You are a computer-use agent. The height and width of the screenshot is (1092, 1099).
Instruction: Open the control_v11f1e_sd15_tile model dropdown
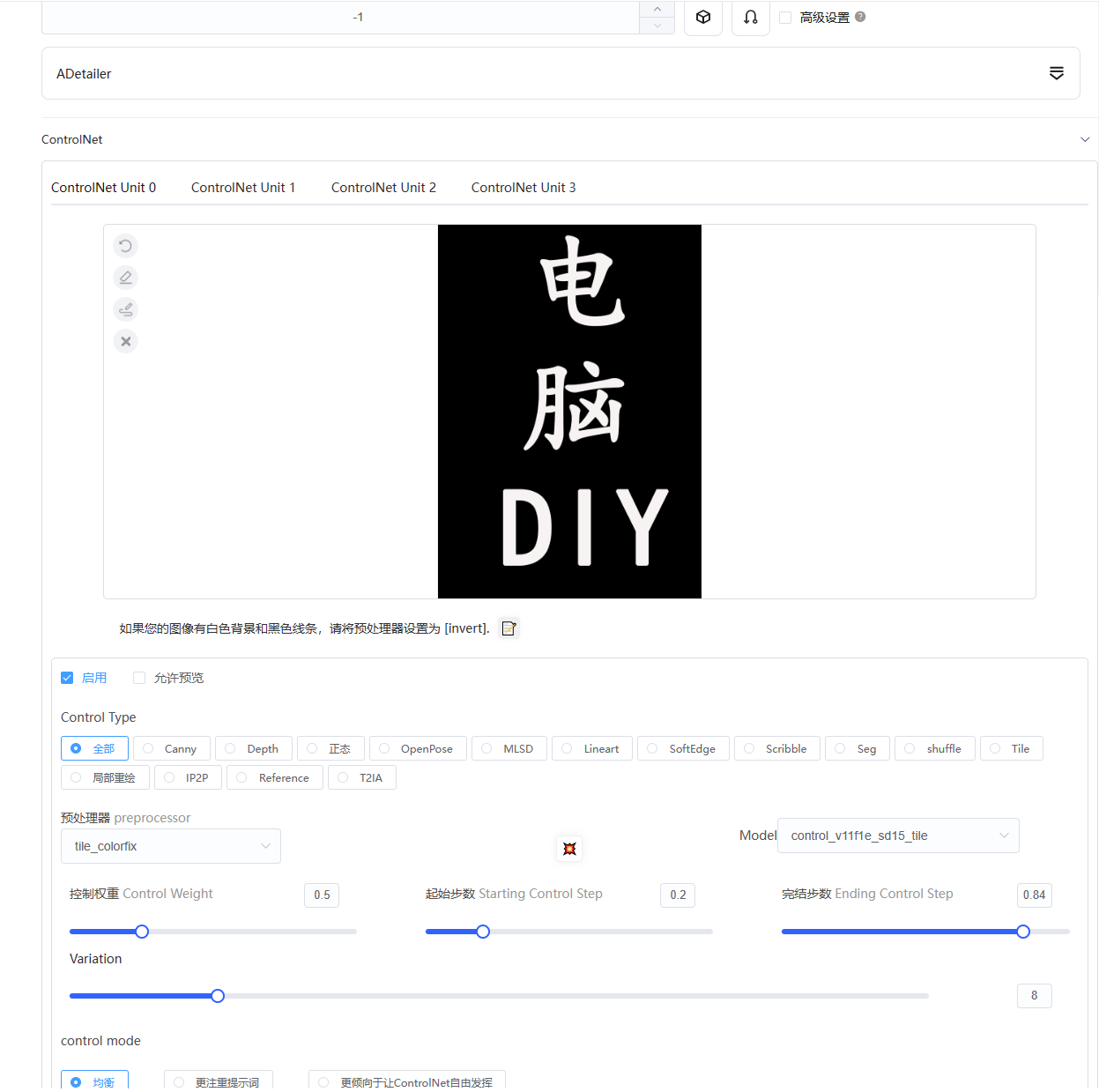[898, 836]
